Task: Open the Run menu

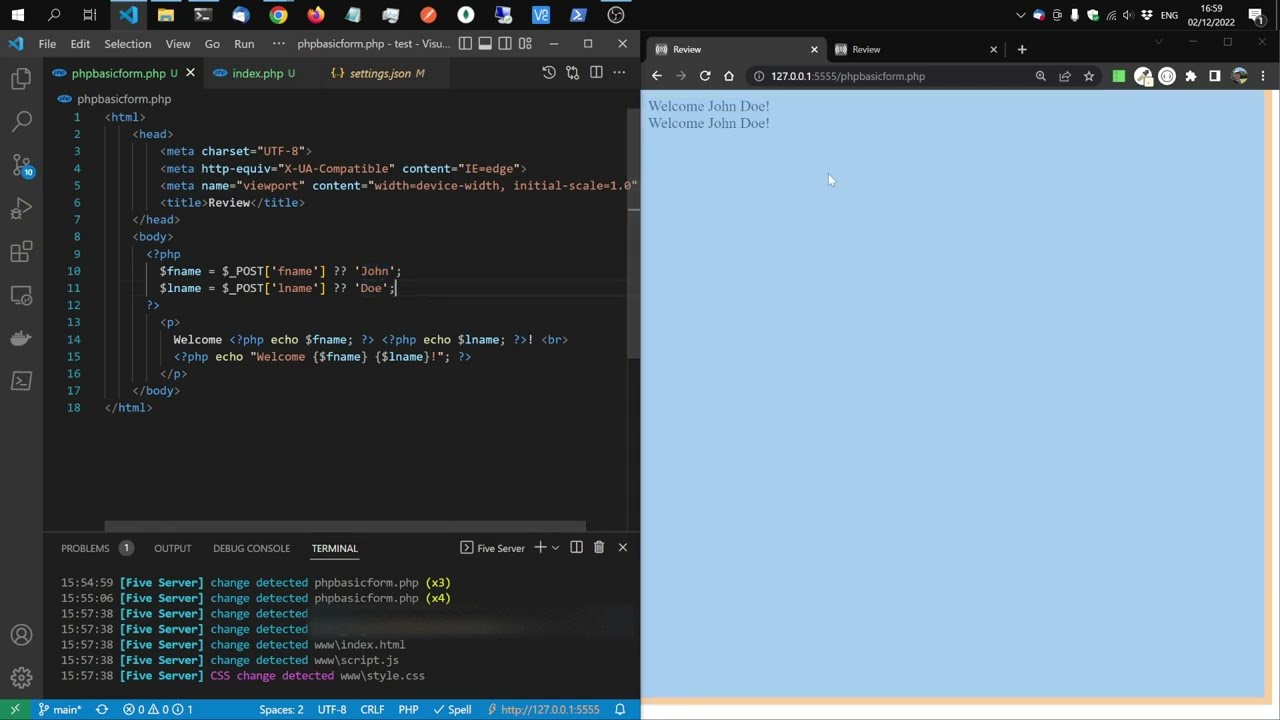Action: pos(244,44)
